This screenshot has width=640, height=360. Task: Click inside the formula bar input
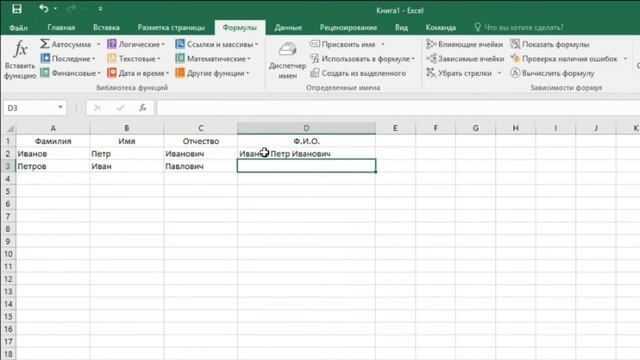coord(398,108)
